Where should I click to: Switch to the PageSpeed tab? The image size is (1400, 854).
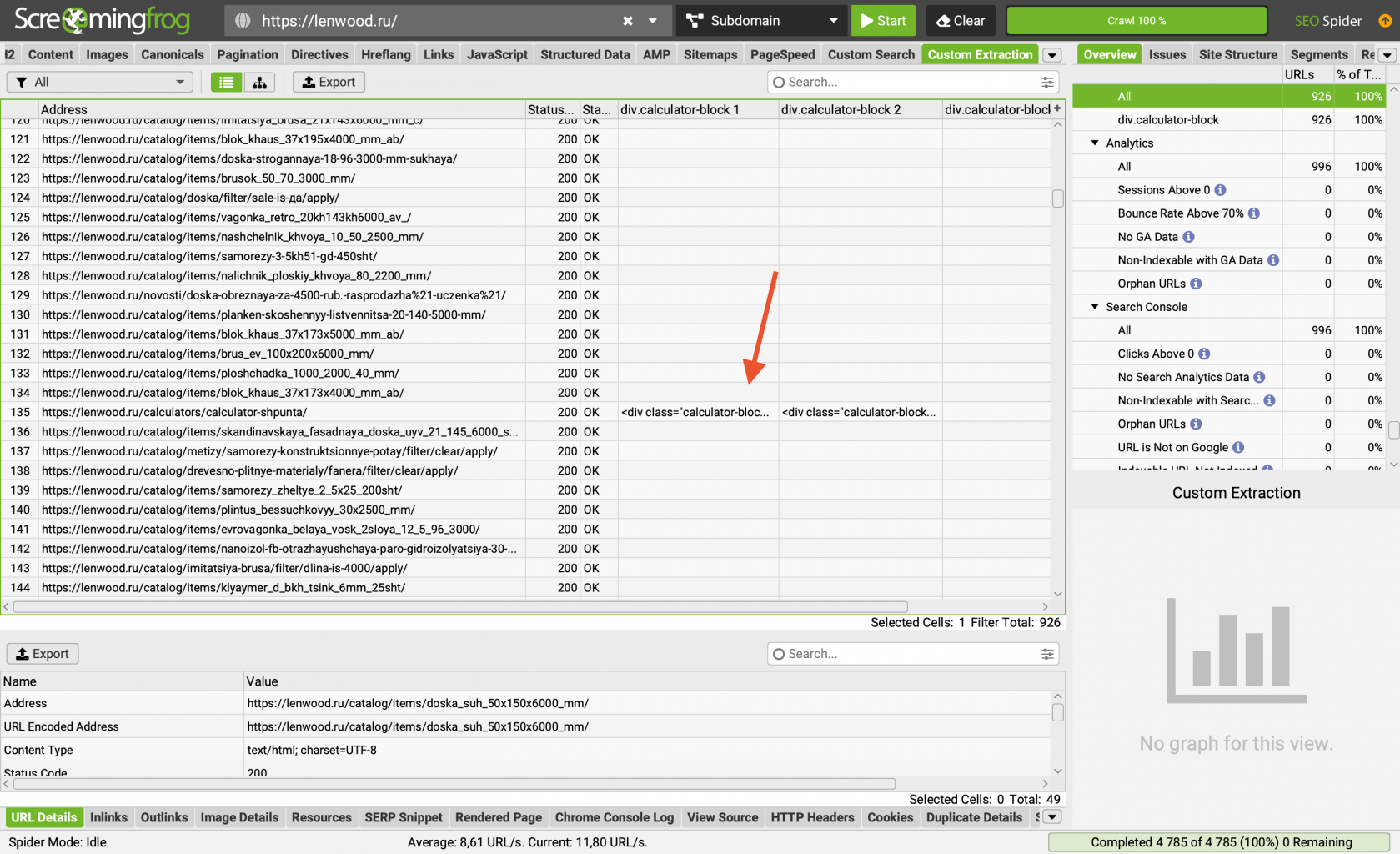pos(782,54)
